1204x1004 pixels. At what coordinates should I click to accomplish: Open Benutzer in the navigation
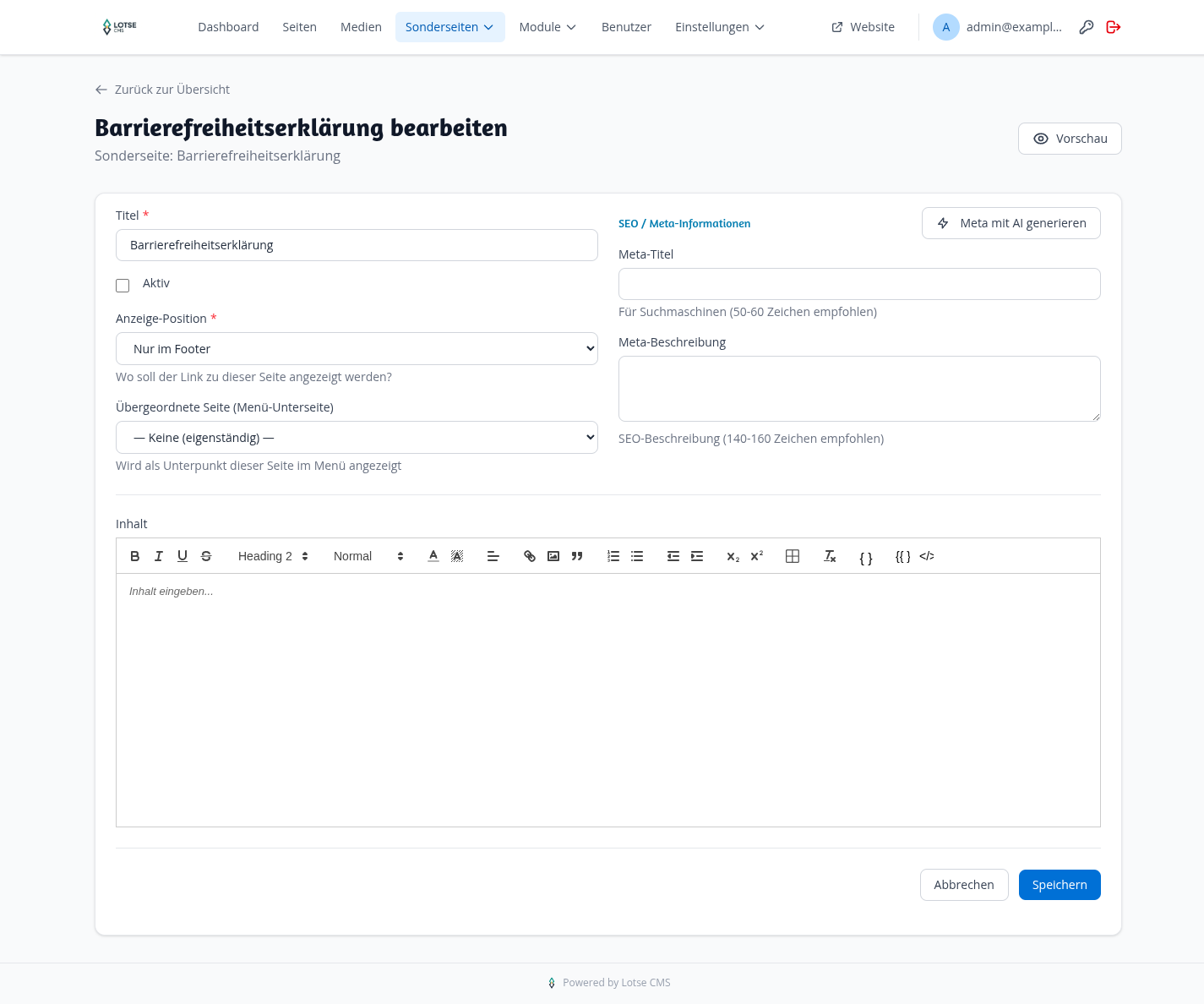pos(626,27)
